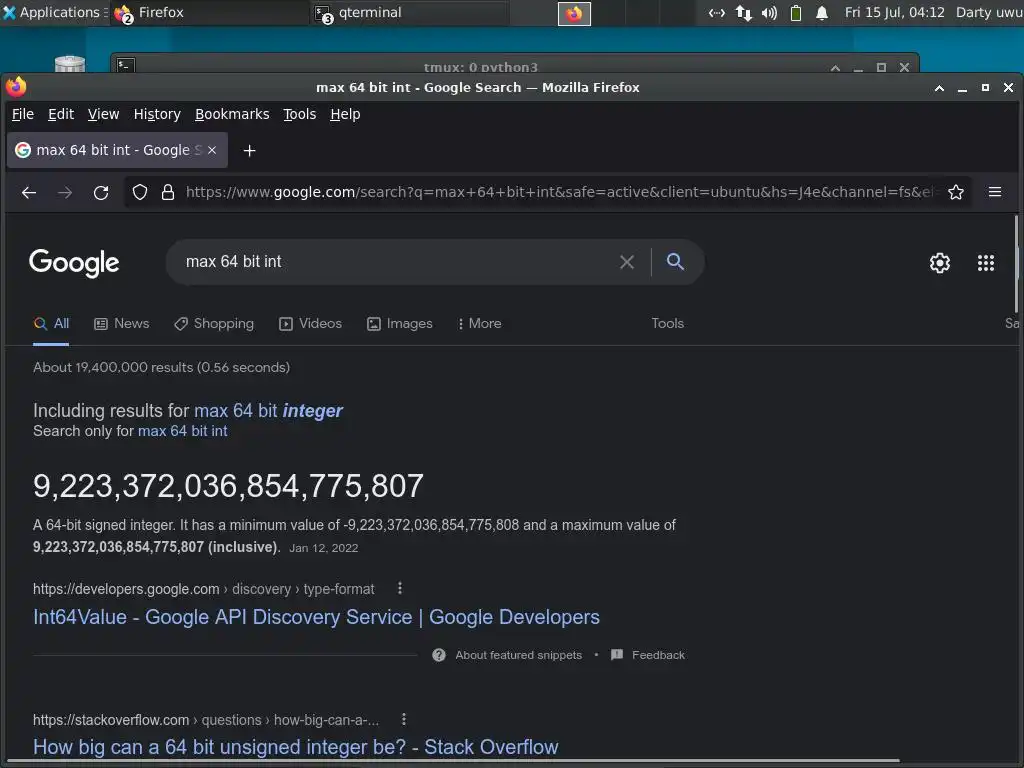This screenshot has height=768, width=1024.
Task: Click the 9,223,372,036,854,775,807 answer
Action: click(229, 487)
